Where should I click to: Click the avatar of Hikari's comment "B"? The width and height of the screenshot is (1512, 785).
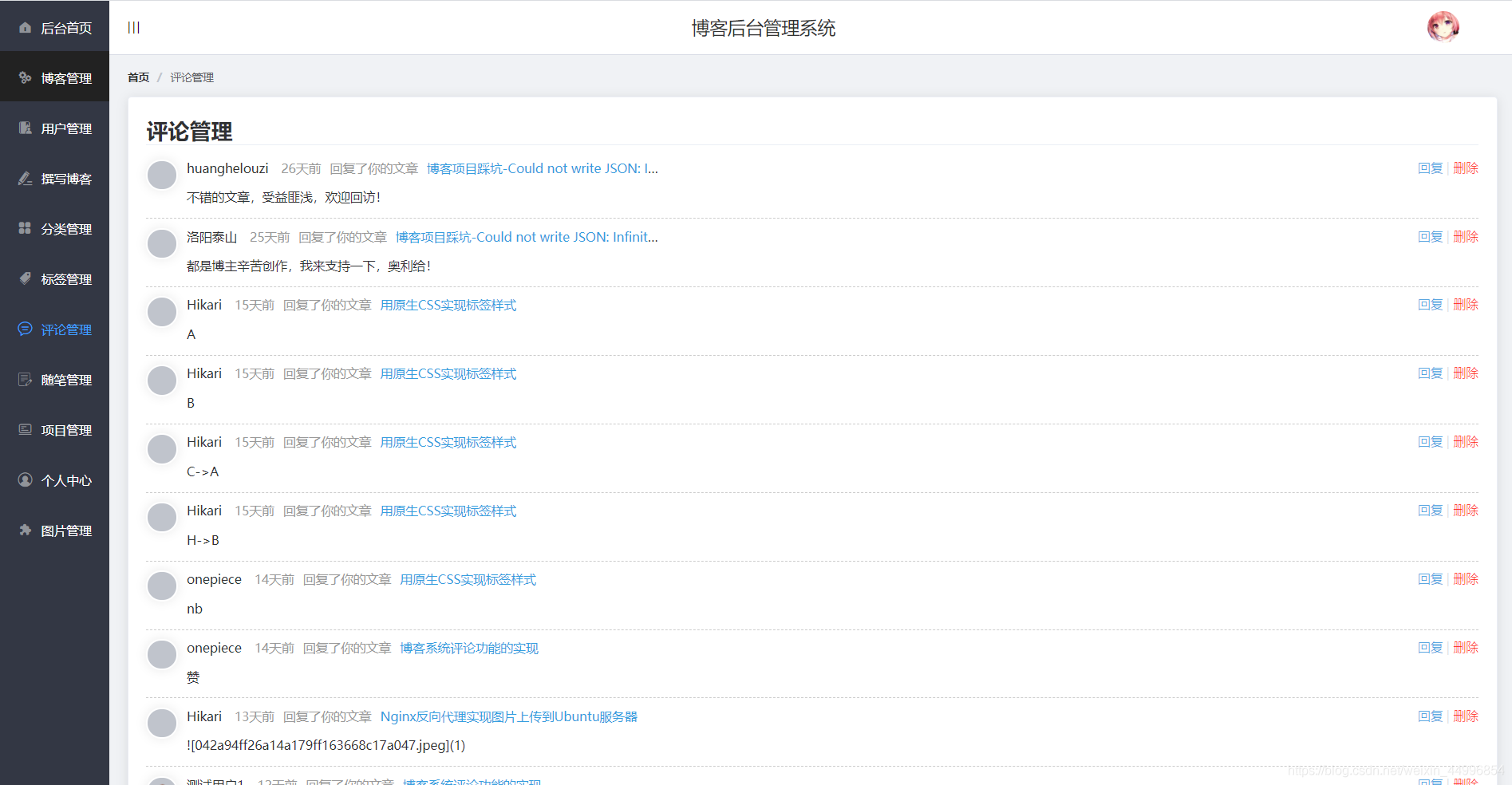[162, 381]
